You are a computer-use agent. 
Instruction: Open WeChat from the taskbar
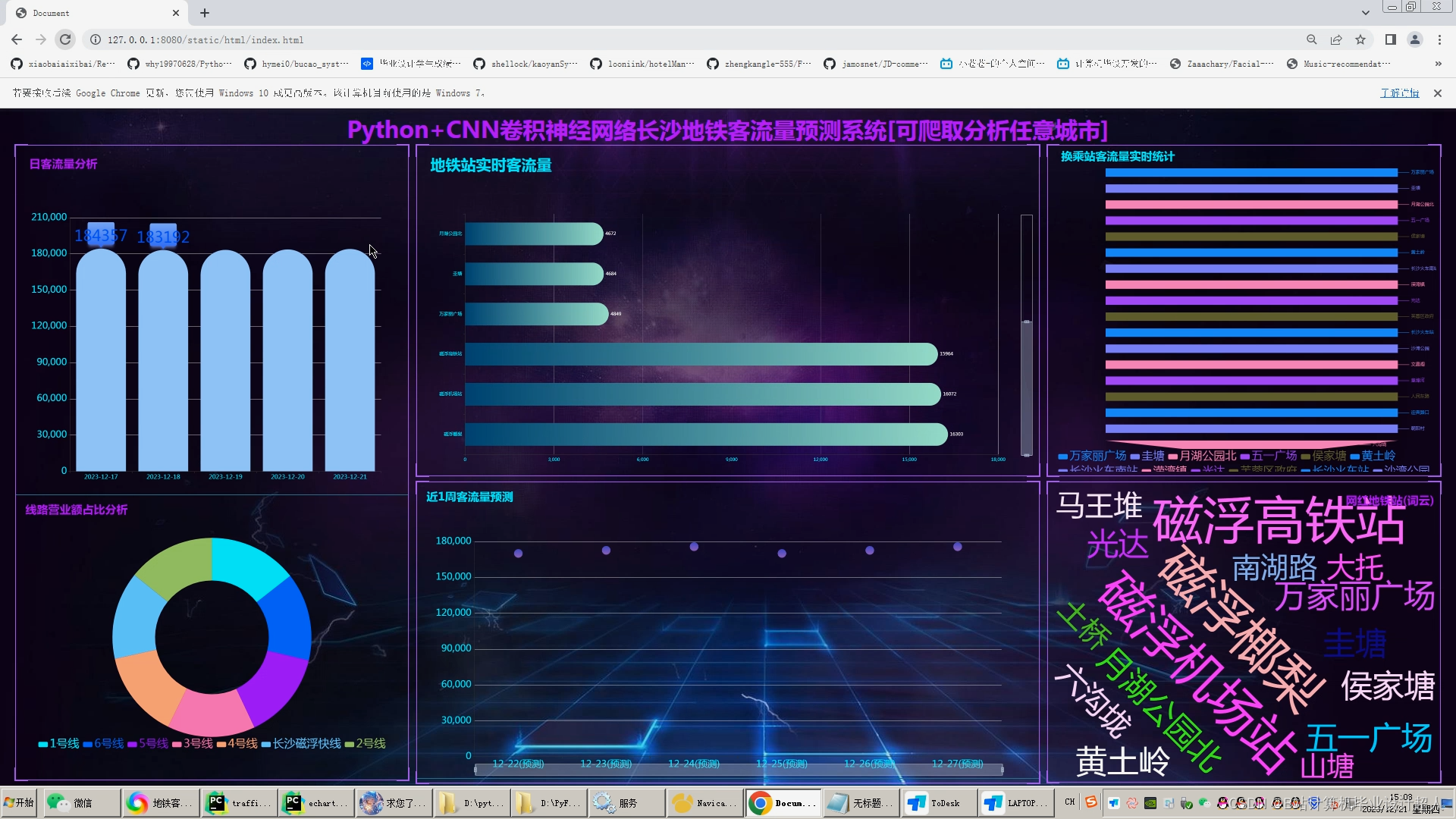tap(81, 802)
